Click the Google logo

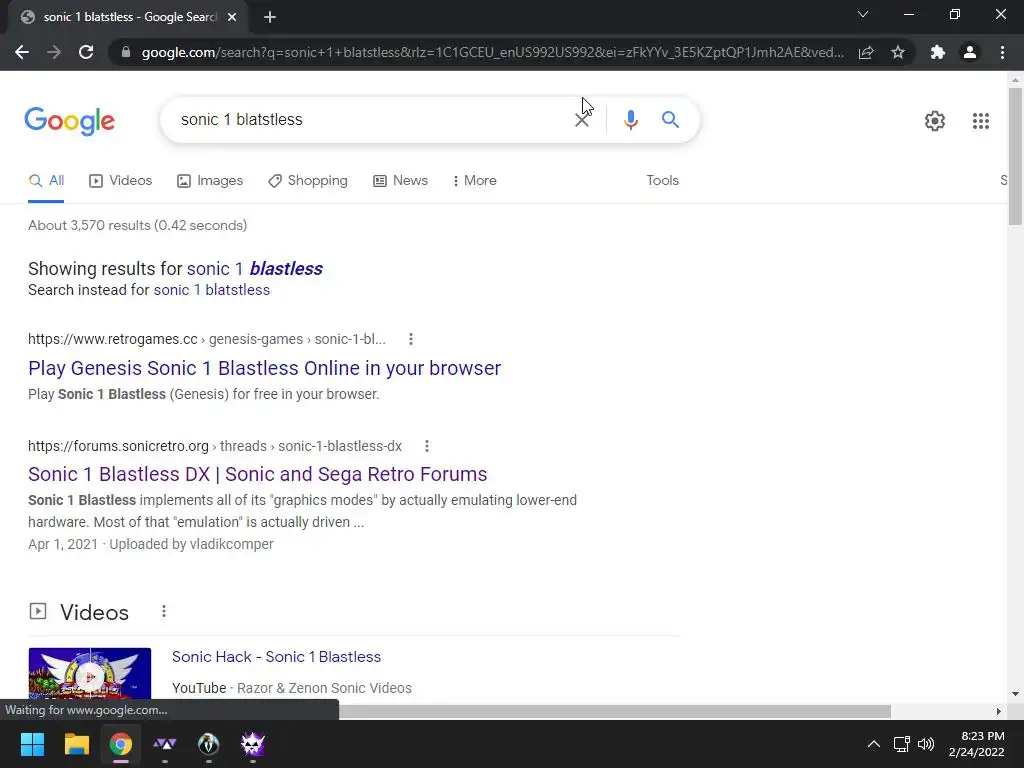[x=69, y=121]
